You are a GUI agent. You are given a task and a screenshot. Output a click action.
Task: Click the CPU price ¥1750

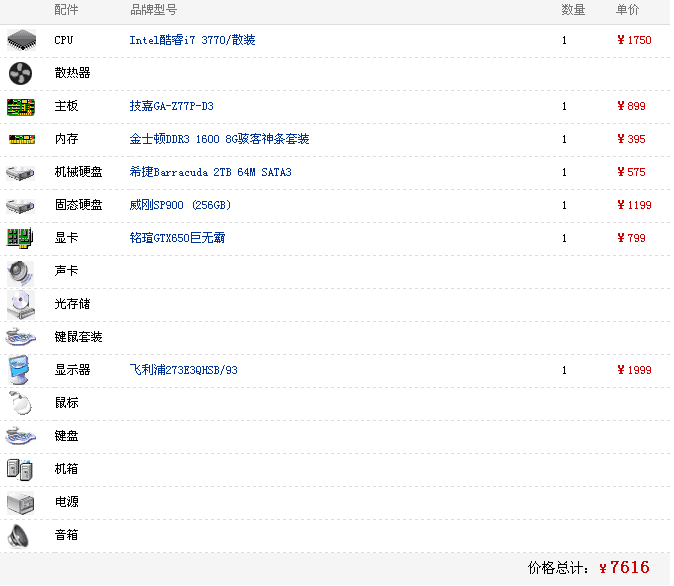click(634, 40)
